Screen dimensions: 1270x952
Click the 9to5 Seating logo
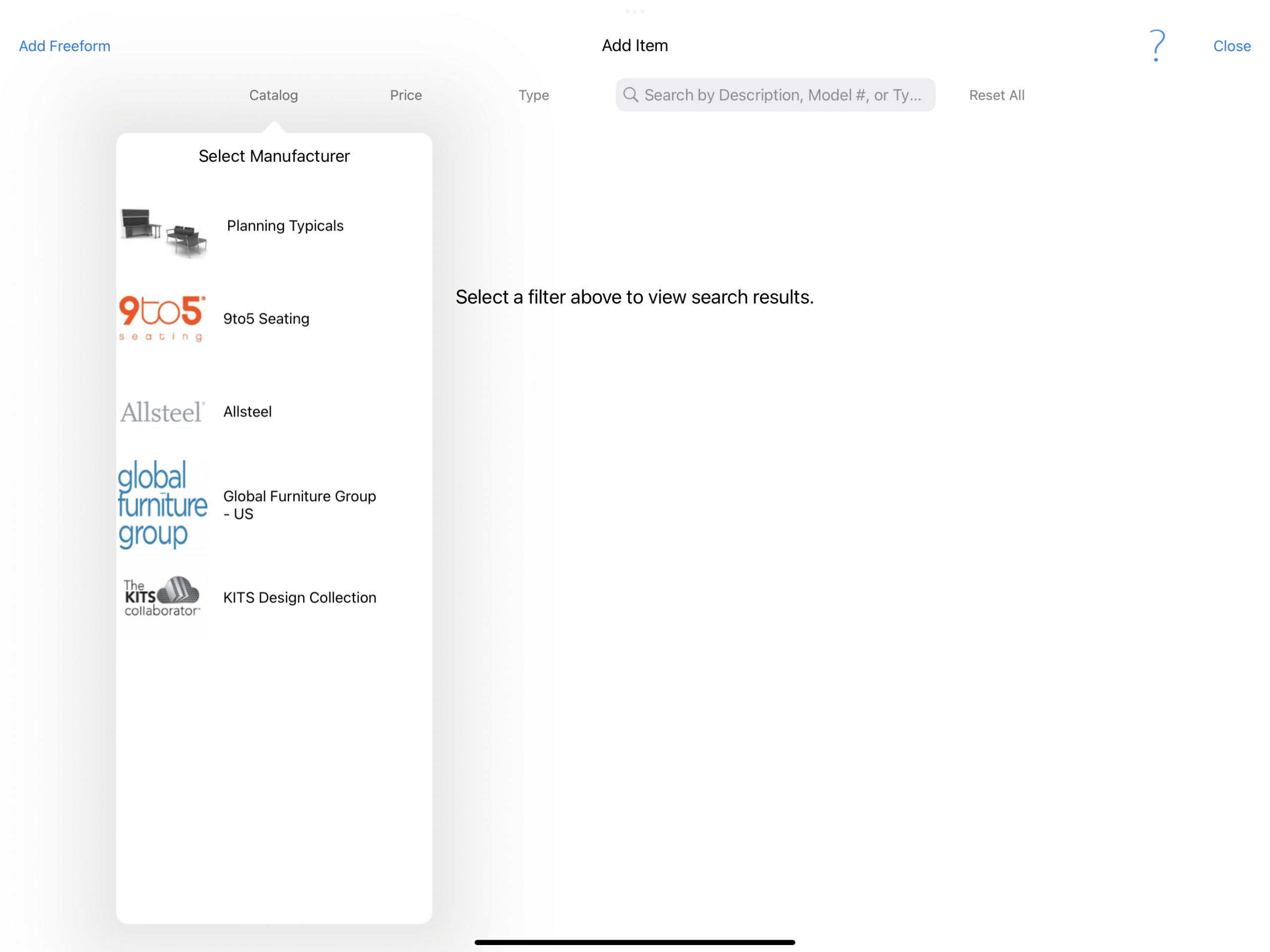[163, 318]
